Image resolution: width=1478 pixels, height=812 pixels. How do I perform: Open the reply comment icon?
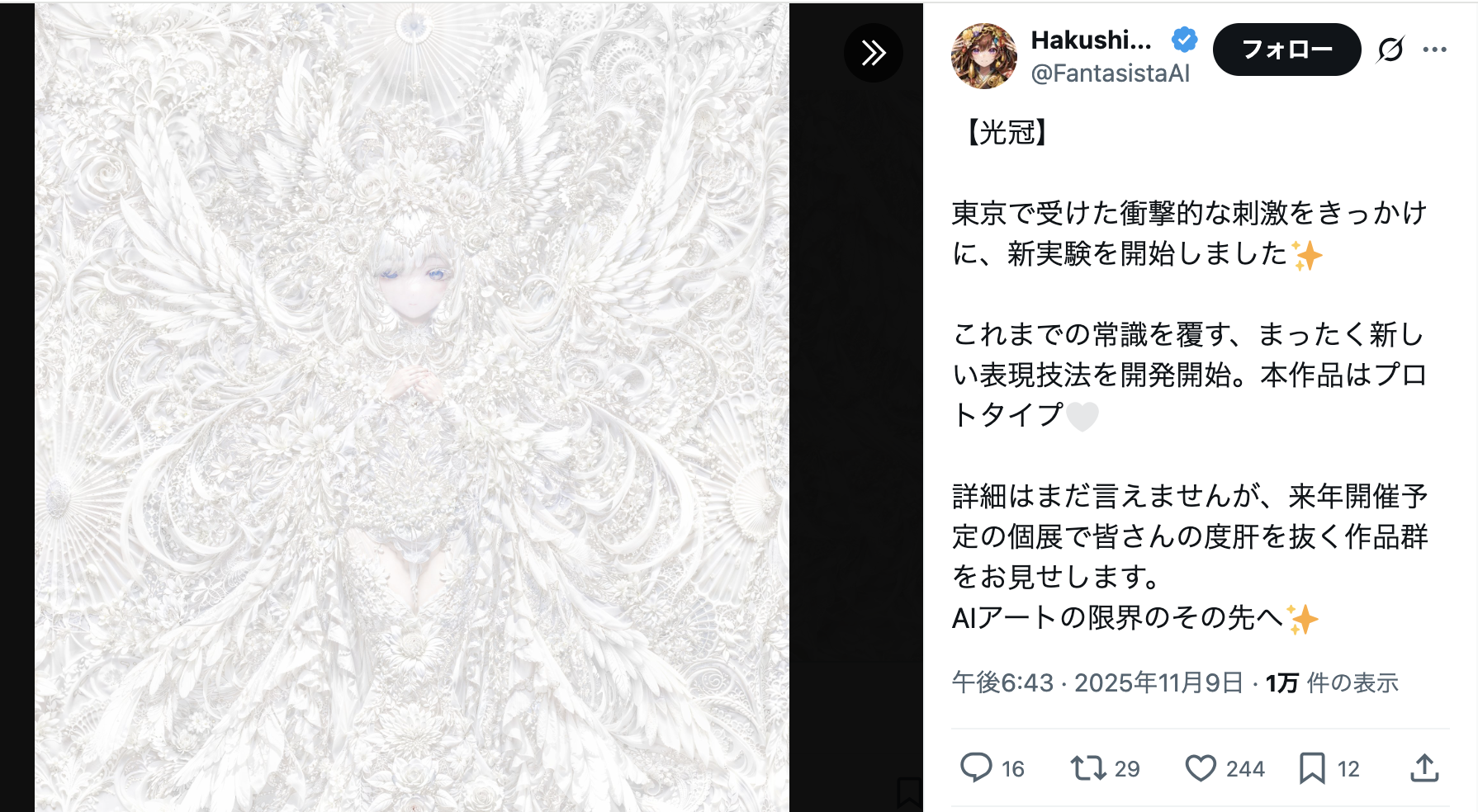tap(976, 767)
